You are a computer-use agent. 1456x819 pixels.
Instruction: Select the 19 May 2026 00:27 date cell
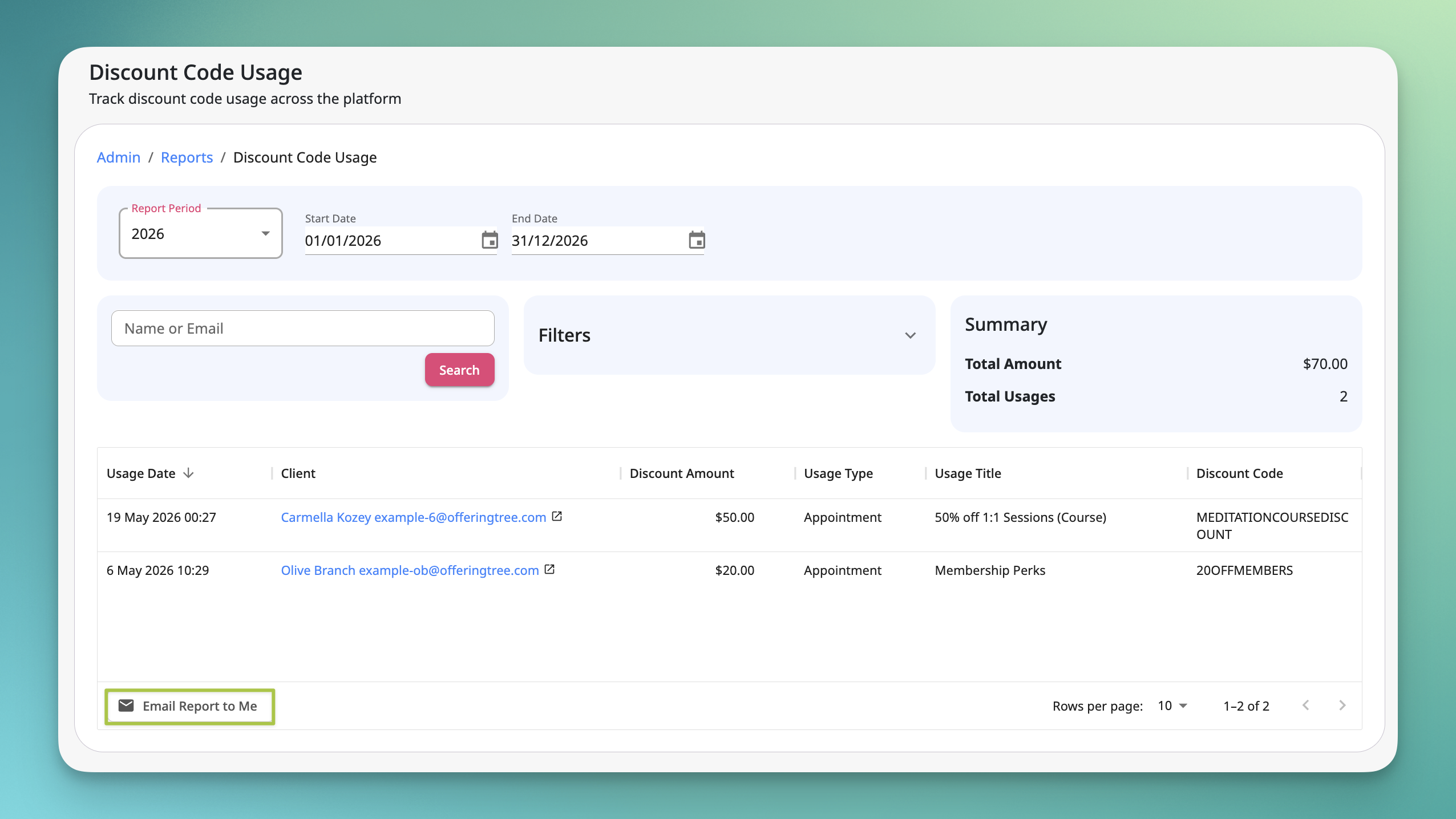(161, 517)
